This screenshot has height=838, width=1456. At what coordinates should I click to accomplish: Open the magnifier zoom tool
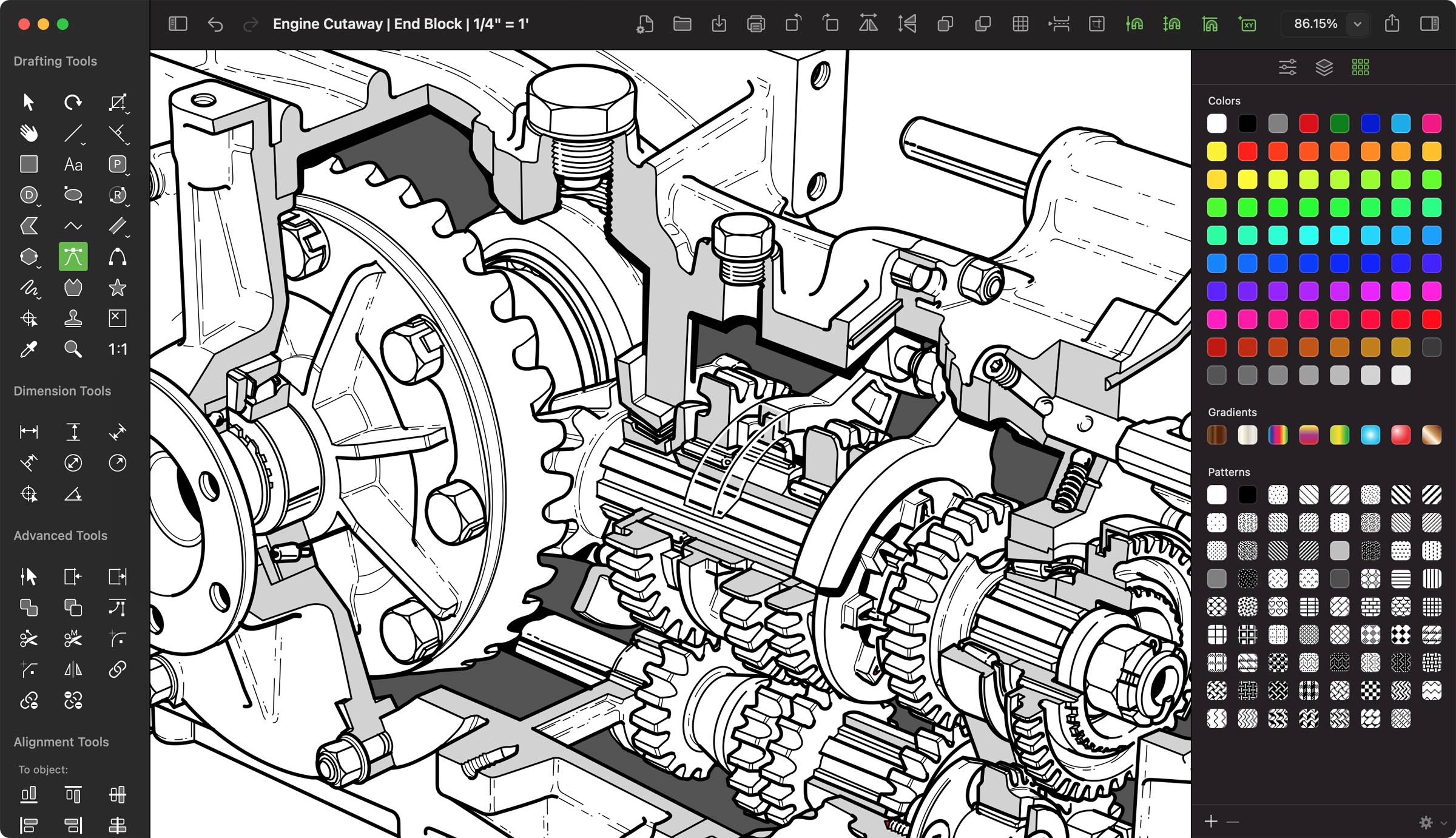[73, 348]
